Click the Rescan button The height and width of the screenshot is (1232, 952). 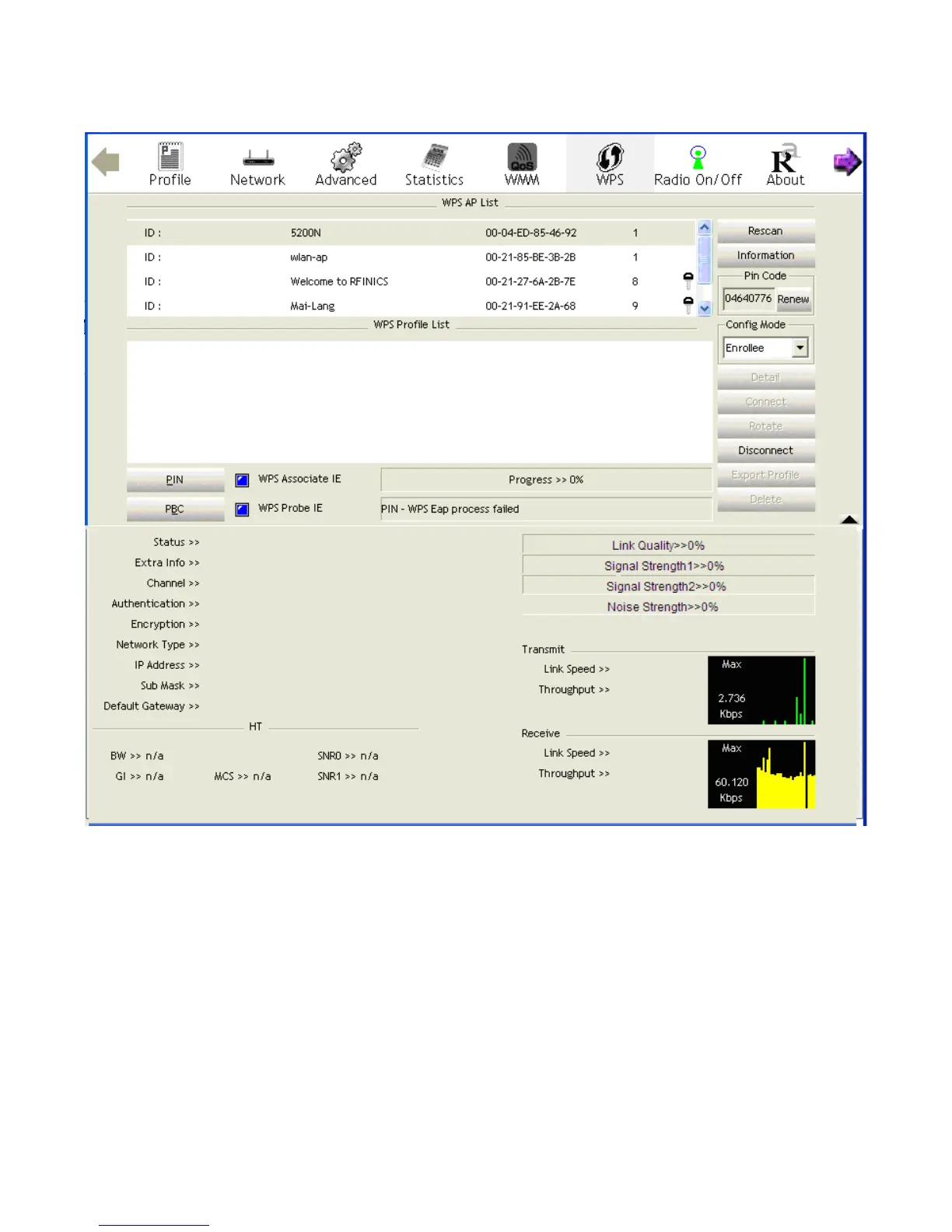pos(765,231)
